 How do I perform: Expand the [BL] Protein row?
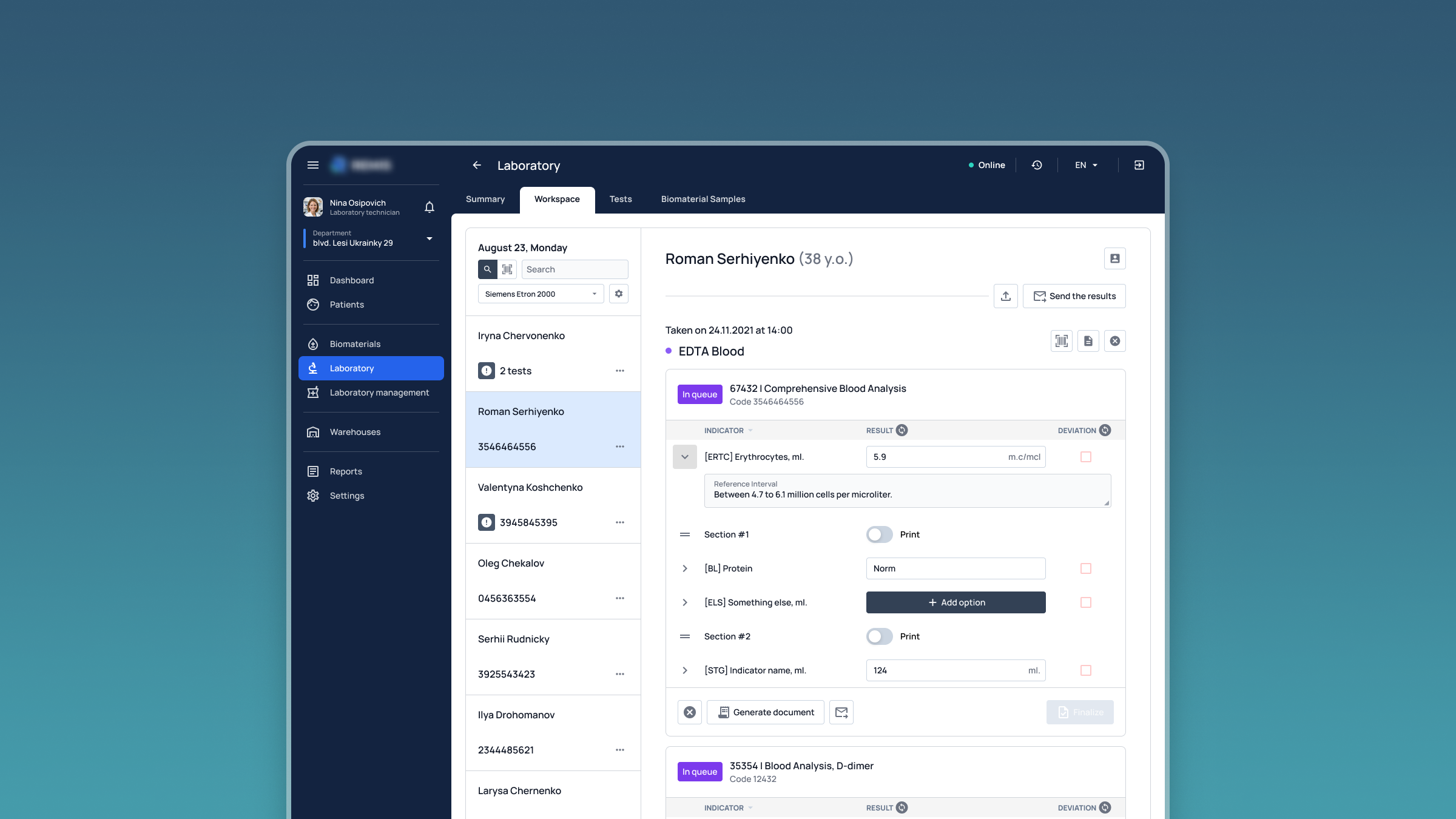click(x=685, y=568)
